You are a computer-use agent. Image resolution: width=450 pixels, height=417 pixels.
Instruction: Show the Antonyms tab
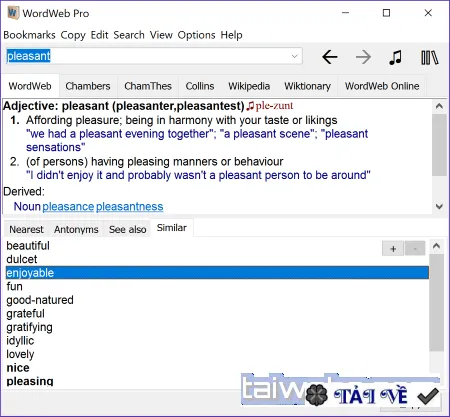pos(76,229)
